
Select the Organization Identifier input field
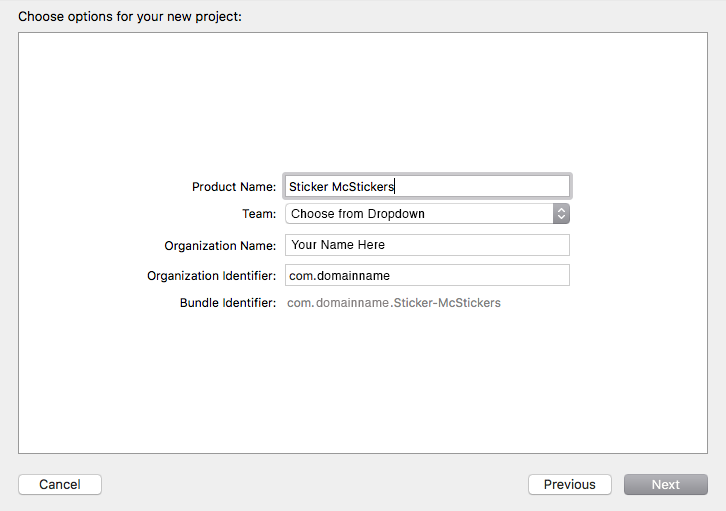click(x=427, y=275)
